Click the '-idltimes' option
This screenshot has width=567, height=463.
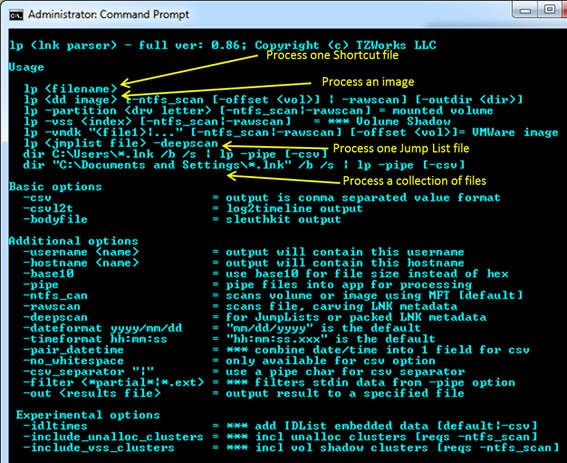point(55,426)
